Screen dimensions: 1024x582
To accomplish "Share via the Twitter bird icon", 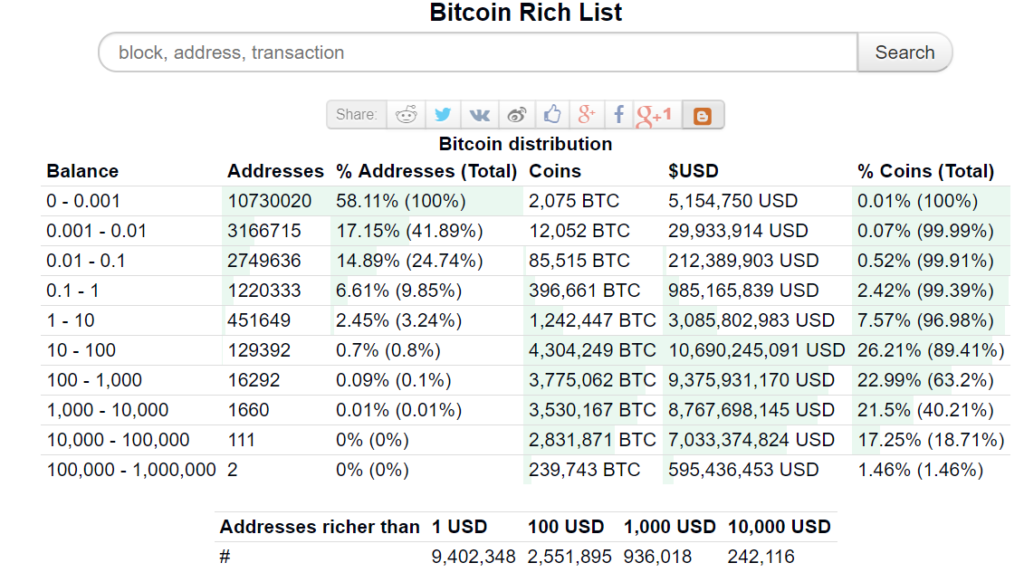I will pos(443,115).
